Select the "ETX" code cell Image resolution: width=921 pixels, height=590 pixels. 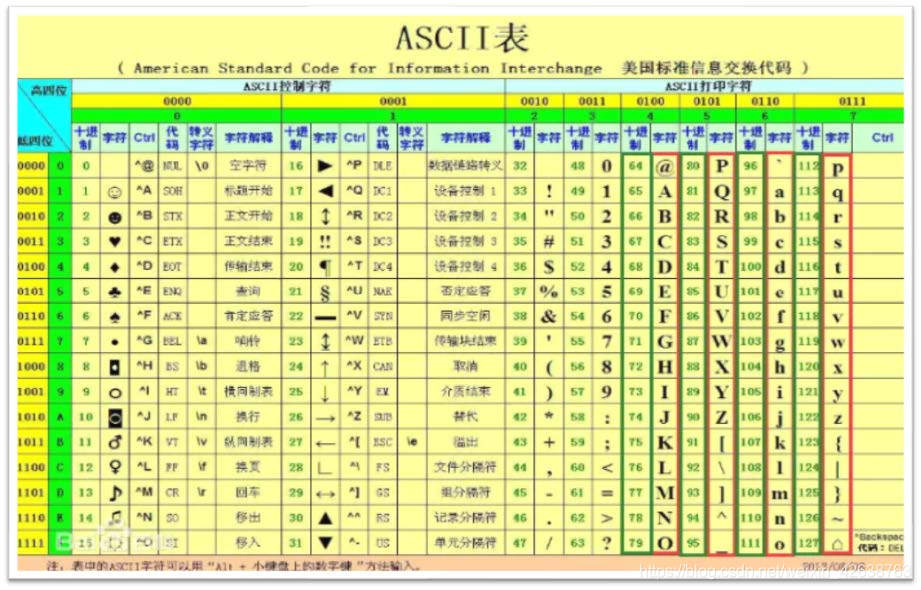pos(172,242)
